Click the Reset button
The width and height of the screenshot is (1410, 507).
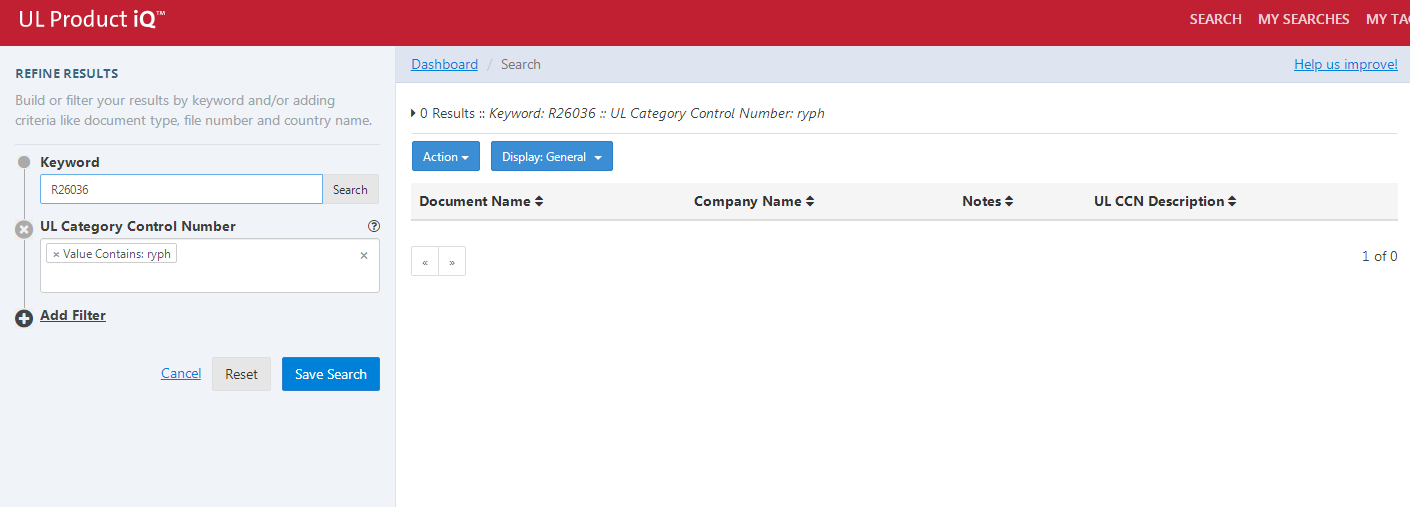coord(241,374)
